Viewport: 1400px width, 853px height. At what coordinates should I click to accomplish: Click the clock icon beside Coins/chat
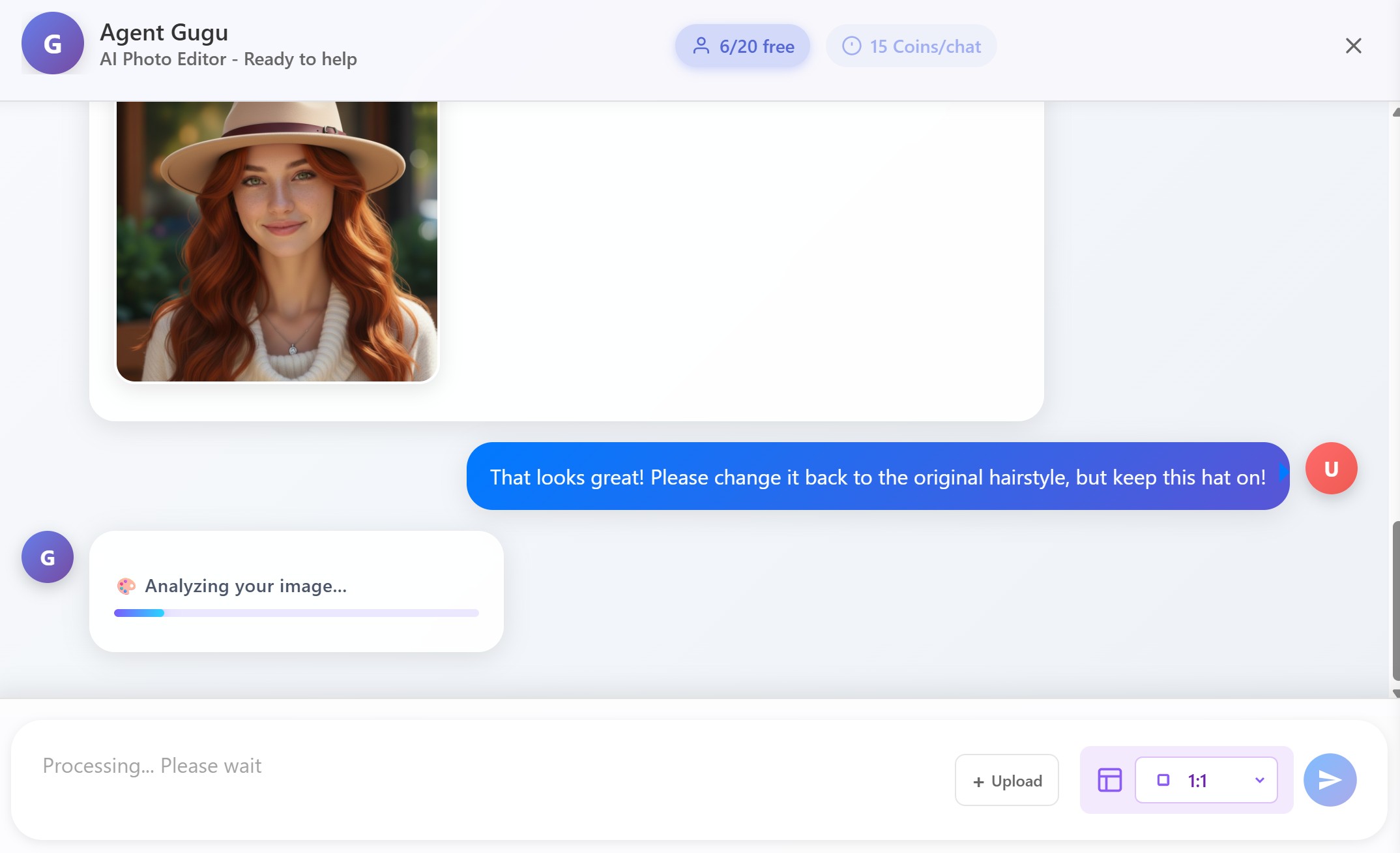[851, 46]
